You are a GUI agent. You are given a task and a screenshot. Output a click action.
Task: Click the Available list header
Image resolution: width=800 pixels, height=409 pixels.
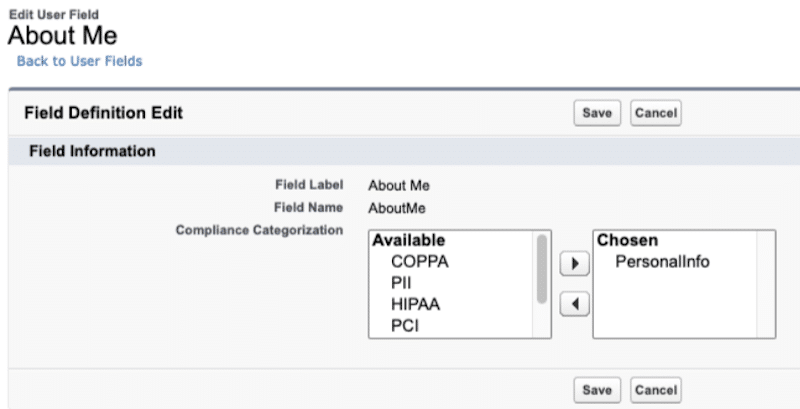(x=408, y=241)
